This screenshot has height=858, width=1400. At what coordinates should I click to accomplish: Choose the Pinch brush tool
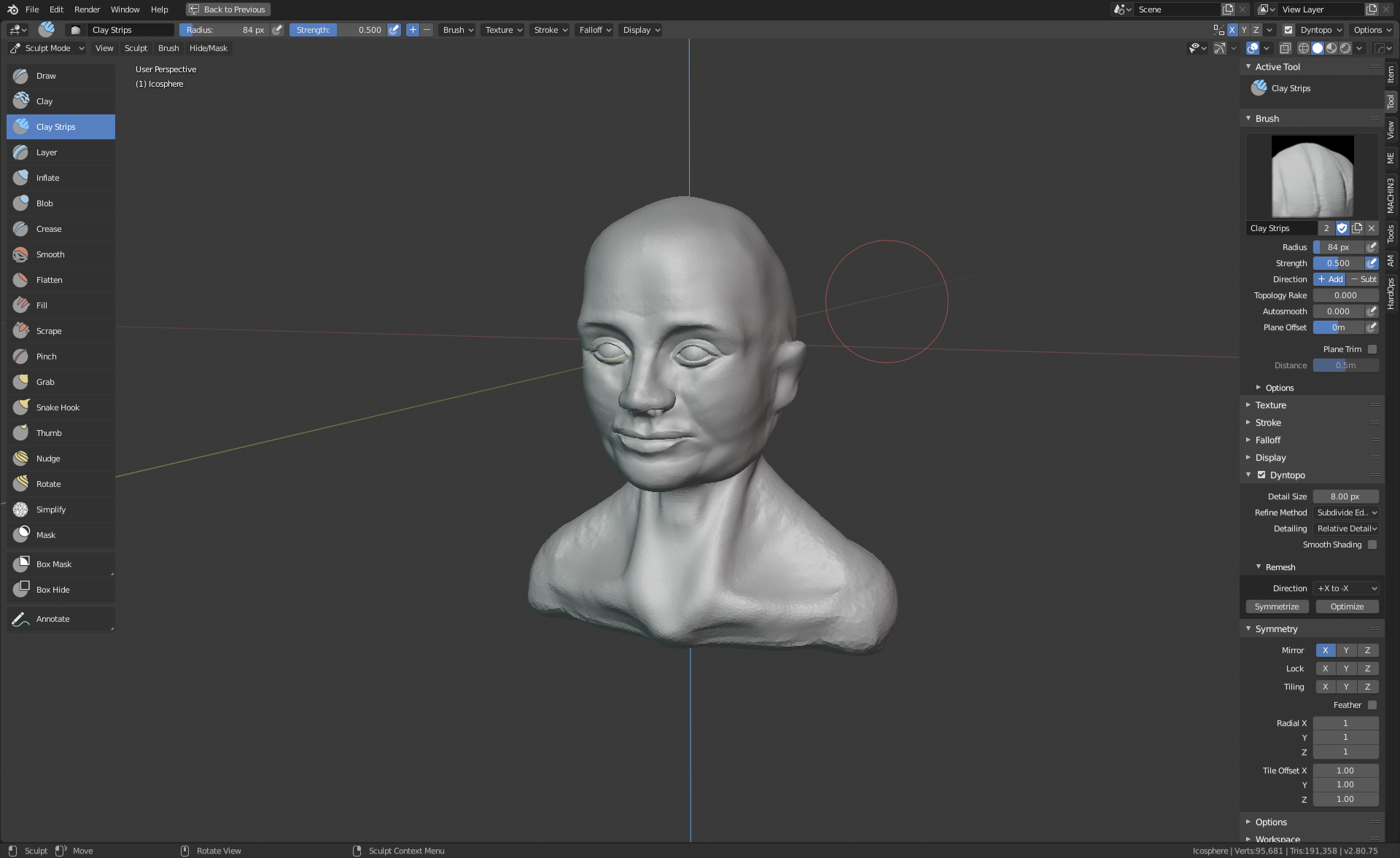46,356
